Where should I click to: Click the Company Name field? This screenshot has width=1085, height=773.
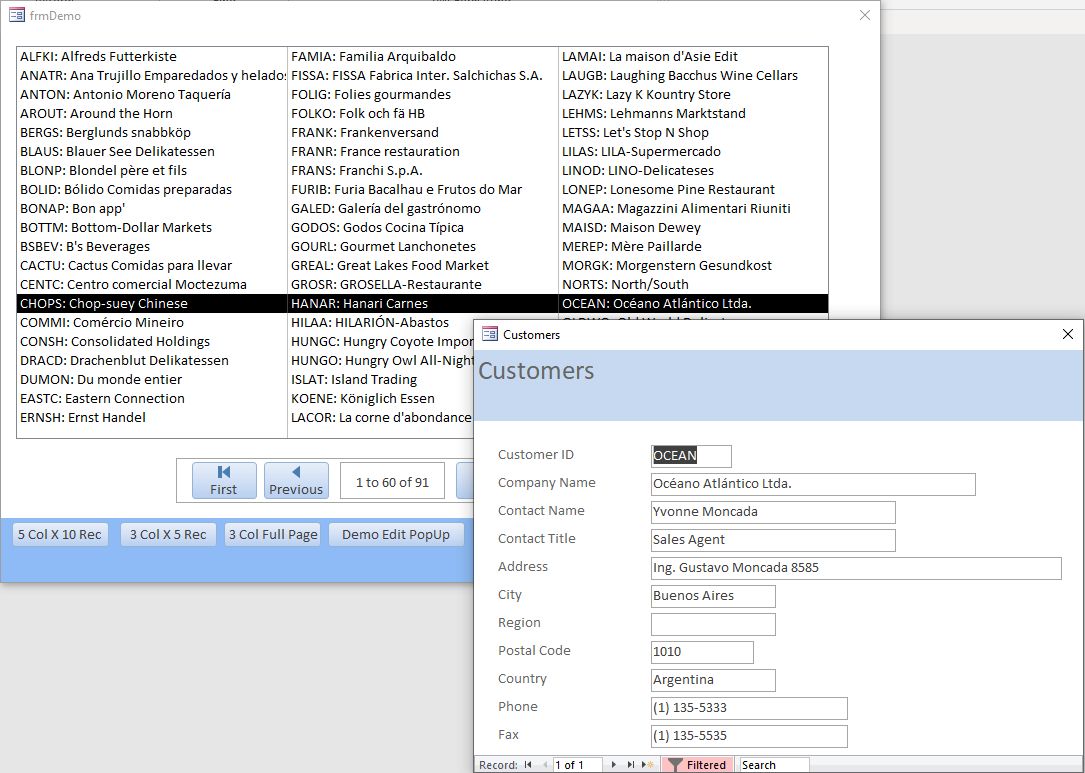tap(813, 484)
